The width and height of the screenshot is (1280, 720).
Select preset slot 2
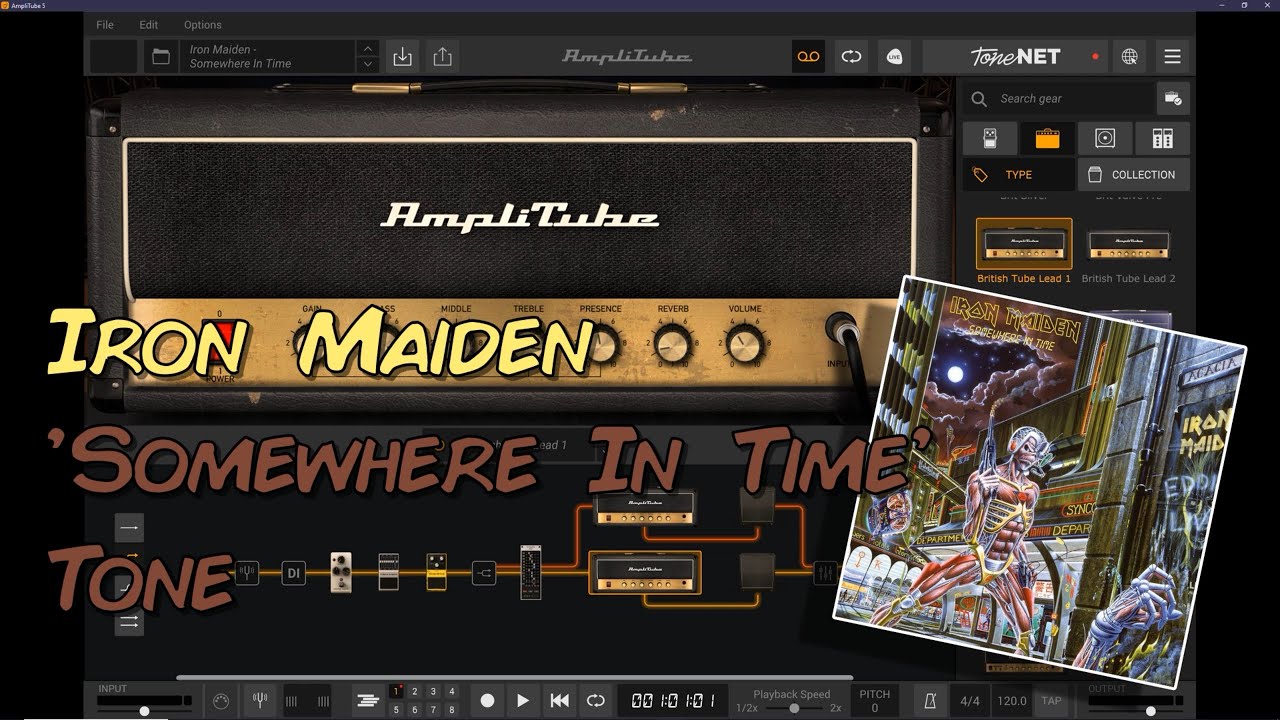coord(415,692)
